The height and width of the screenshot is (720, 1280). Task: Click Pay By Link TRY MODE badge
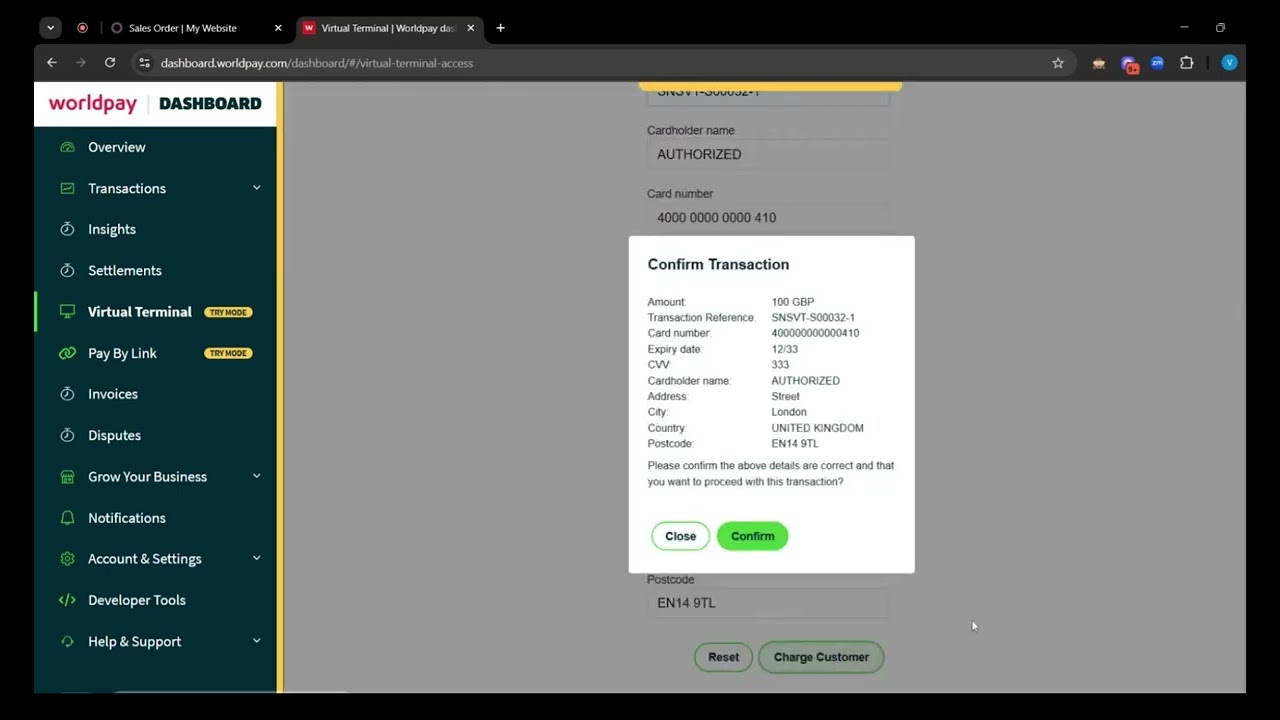[228, 353]
